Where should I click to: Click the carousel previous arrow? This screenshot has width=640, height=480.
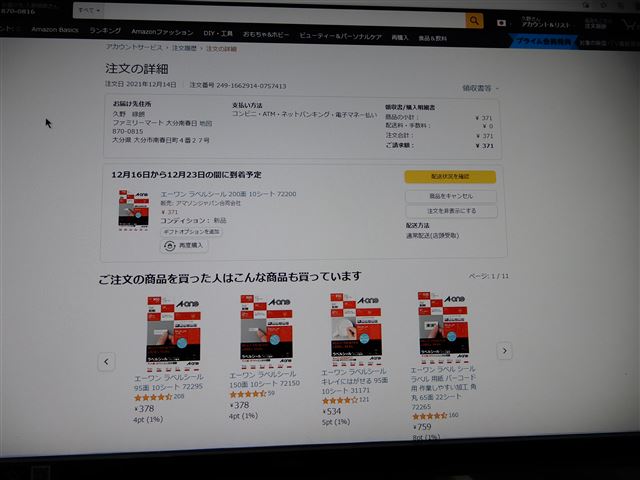tap(106, 360)
